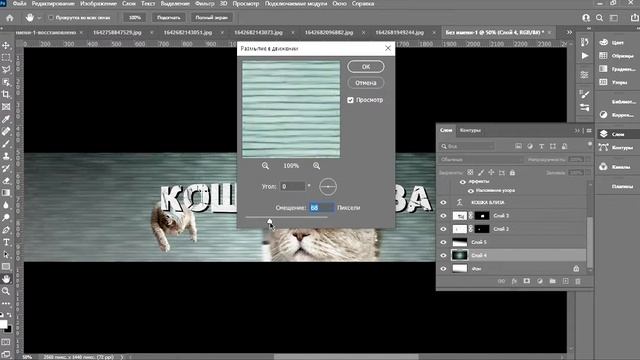Click the Смещение distance input field
The width and height of the screenshot is (640, 360).
[x=322, y=208]
